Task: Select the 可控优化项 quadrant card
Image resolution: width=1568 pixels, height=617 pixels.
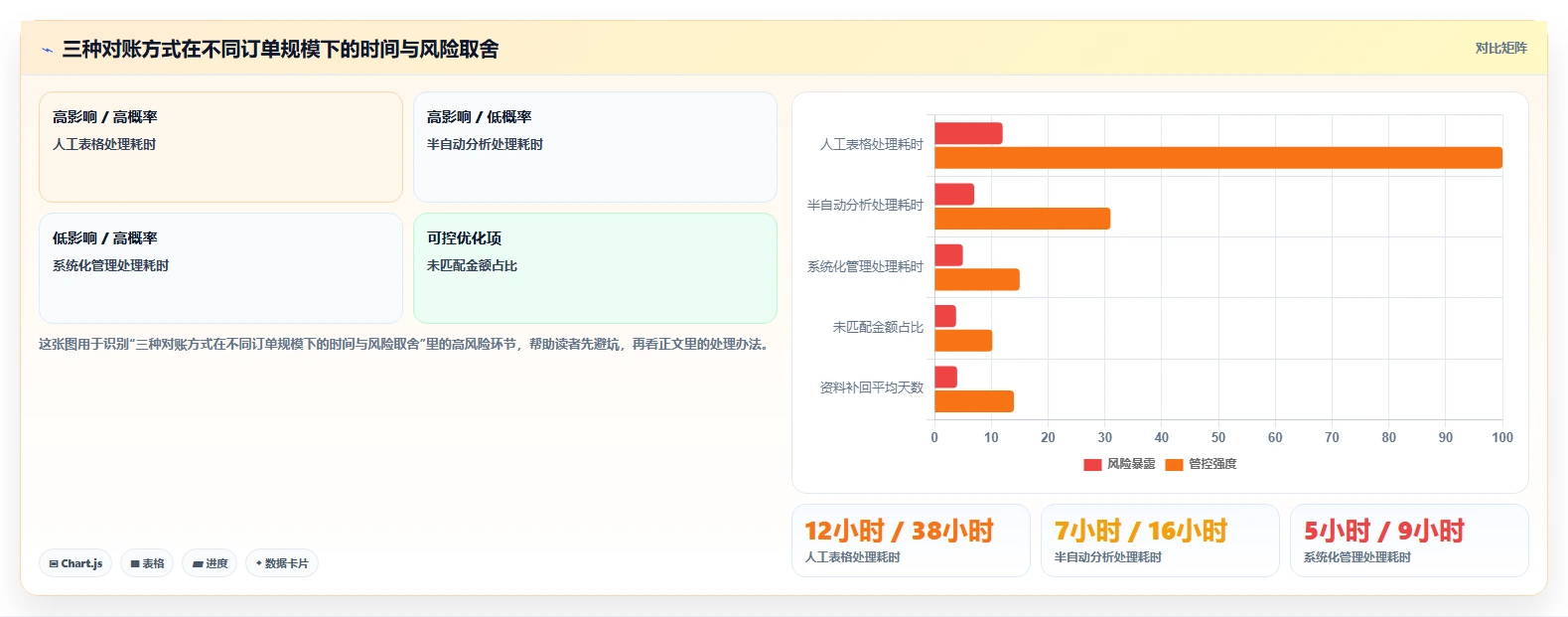Action: (595, 268)
